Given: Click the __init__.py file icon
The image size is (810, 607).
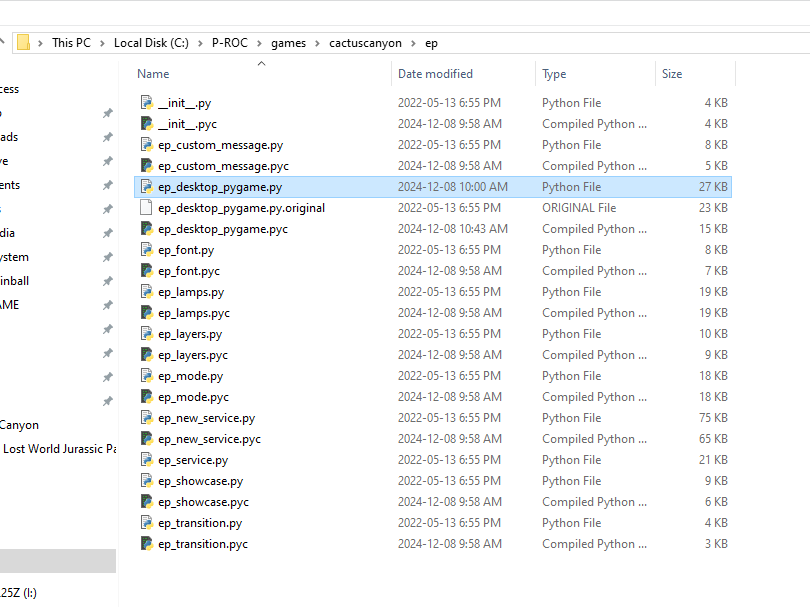Looking at the screenshot, I should (x=147, y=103).
